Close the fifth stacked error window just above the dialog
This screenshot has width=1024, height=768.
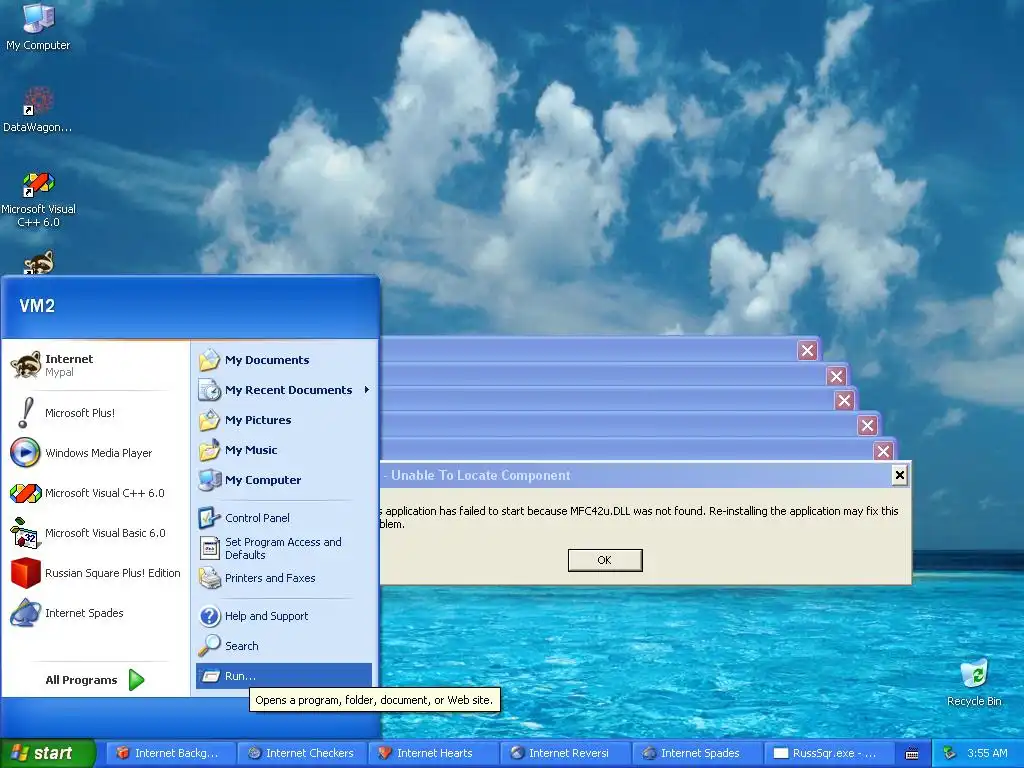tap(884, 451)
